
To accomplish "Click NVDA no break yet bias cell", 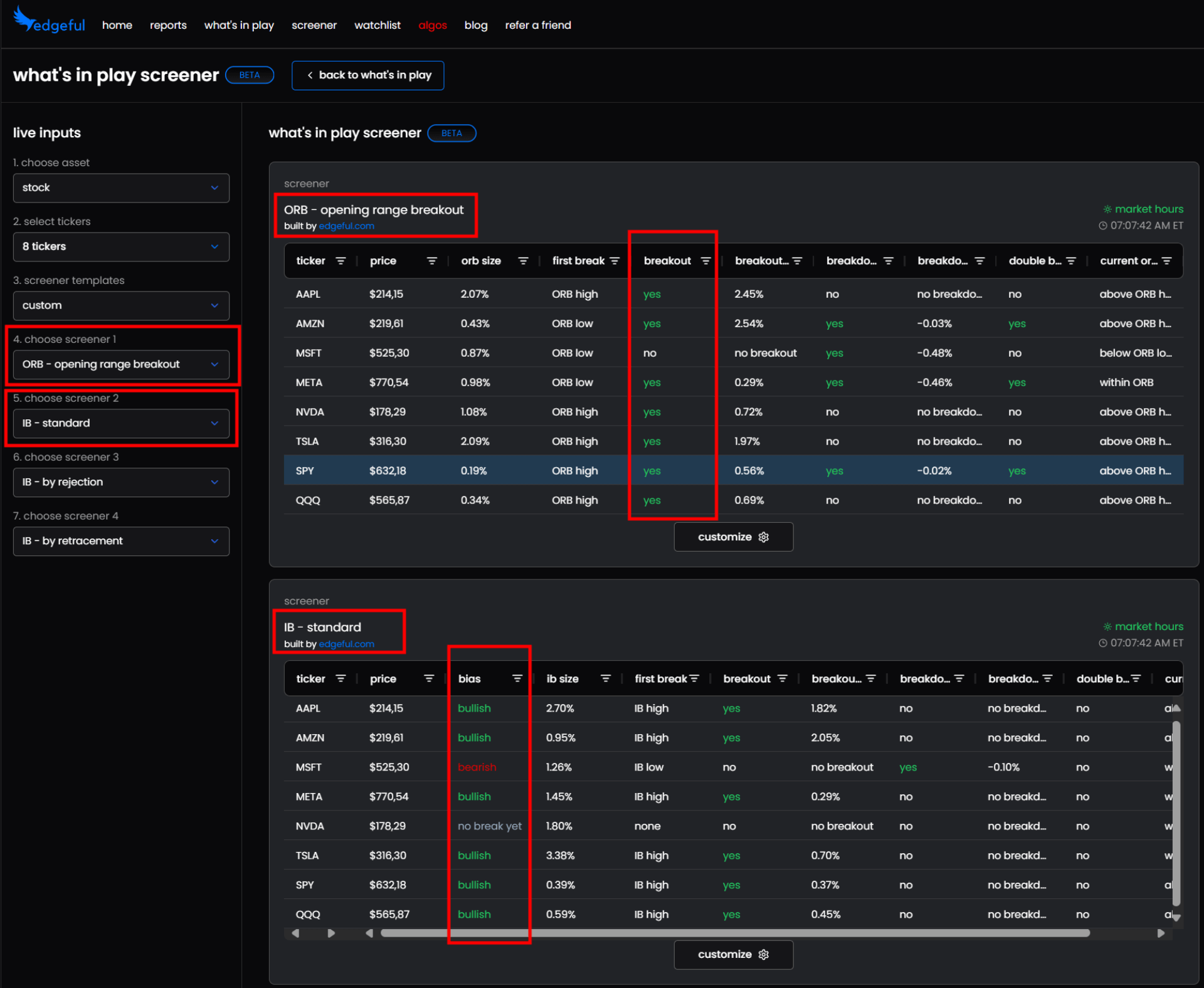I will (x=490, y=826).
